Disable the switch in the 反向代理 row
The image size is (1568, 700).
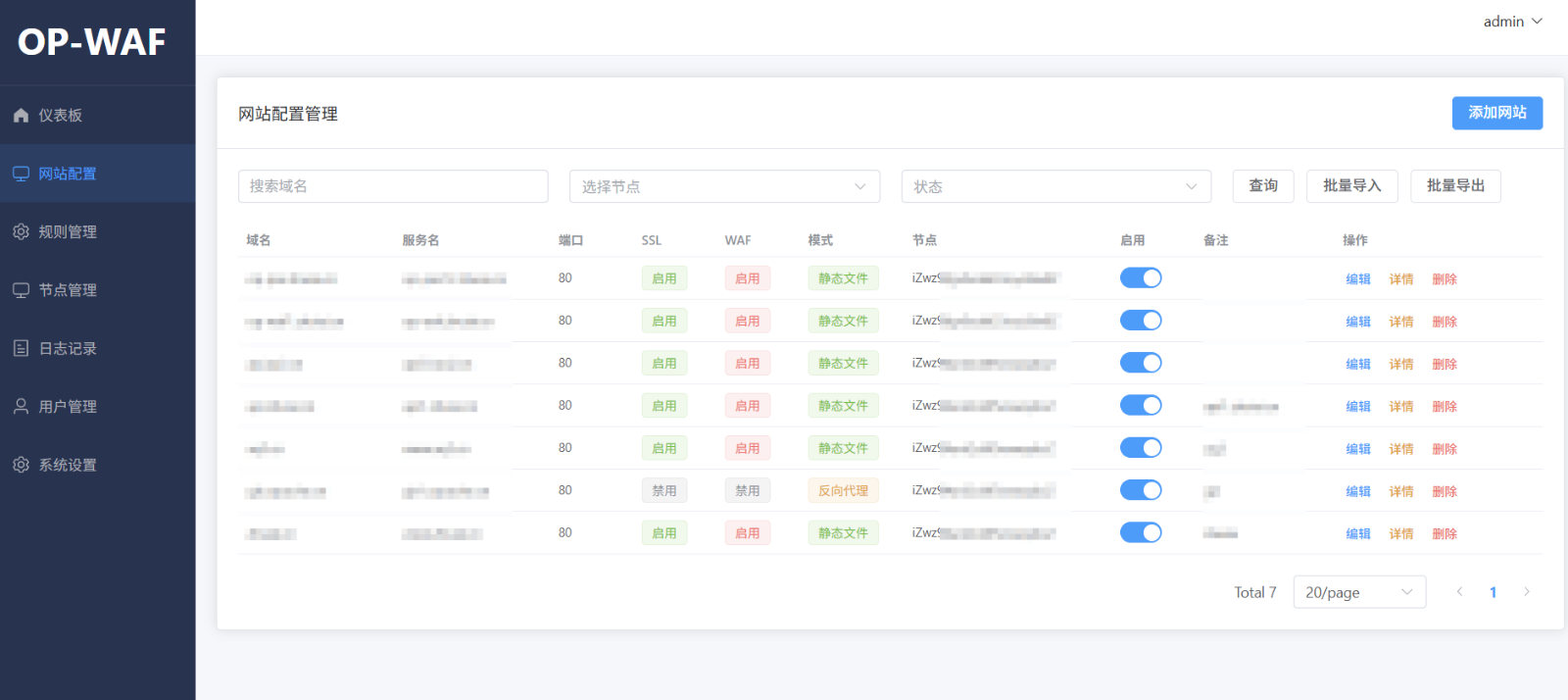1140,490
